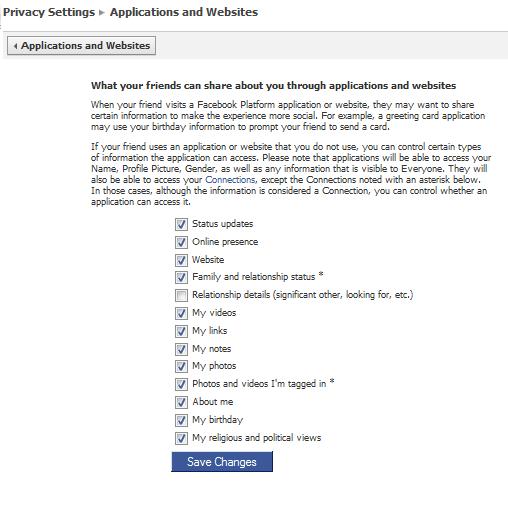Toggle Photos and videos I'm tagged in
This screenshot has height=527, width=508.
pos(181,384)
